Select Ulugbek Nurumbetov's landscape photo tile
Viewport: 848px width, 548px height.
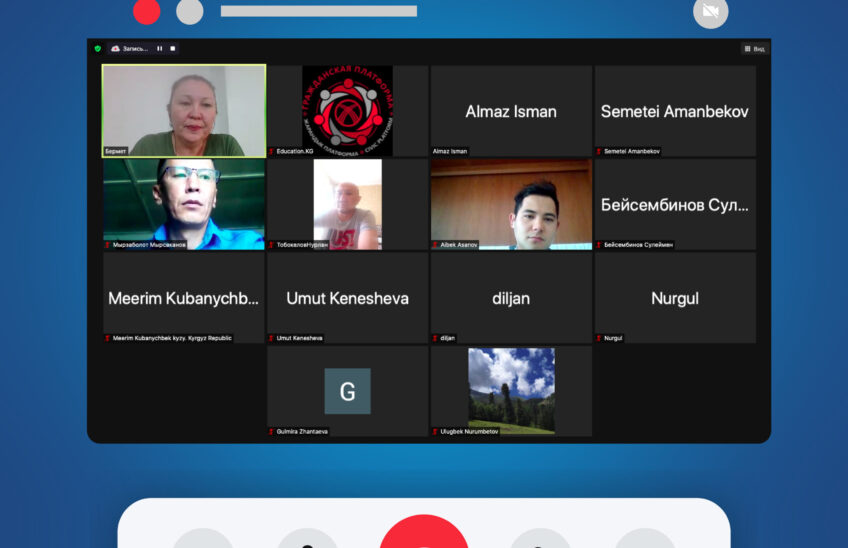511,390
